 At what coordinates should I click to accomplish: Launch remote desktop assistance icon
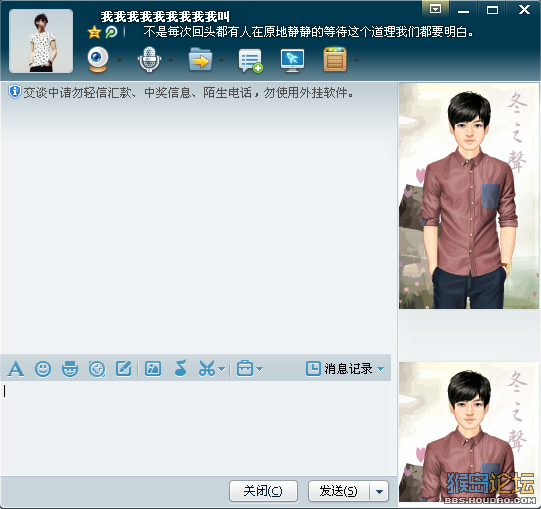292,61
